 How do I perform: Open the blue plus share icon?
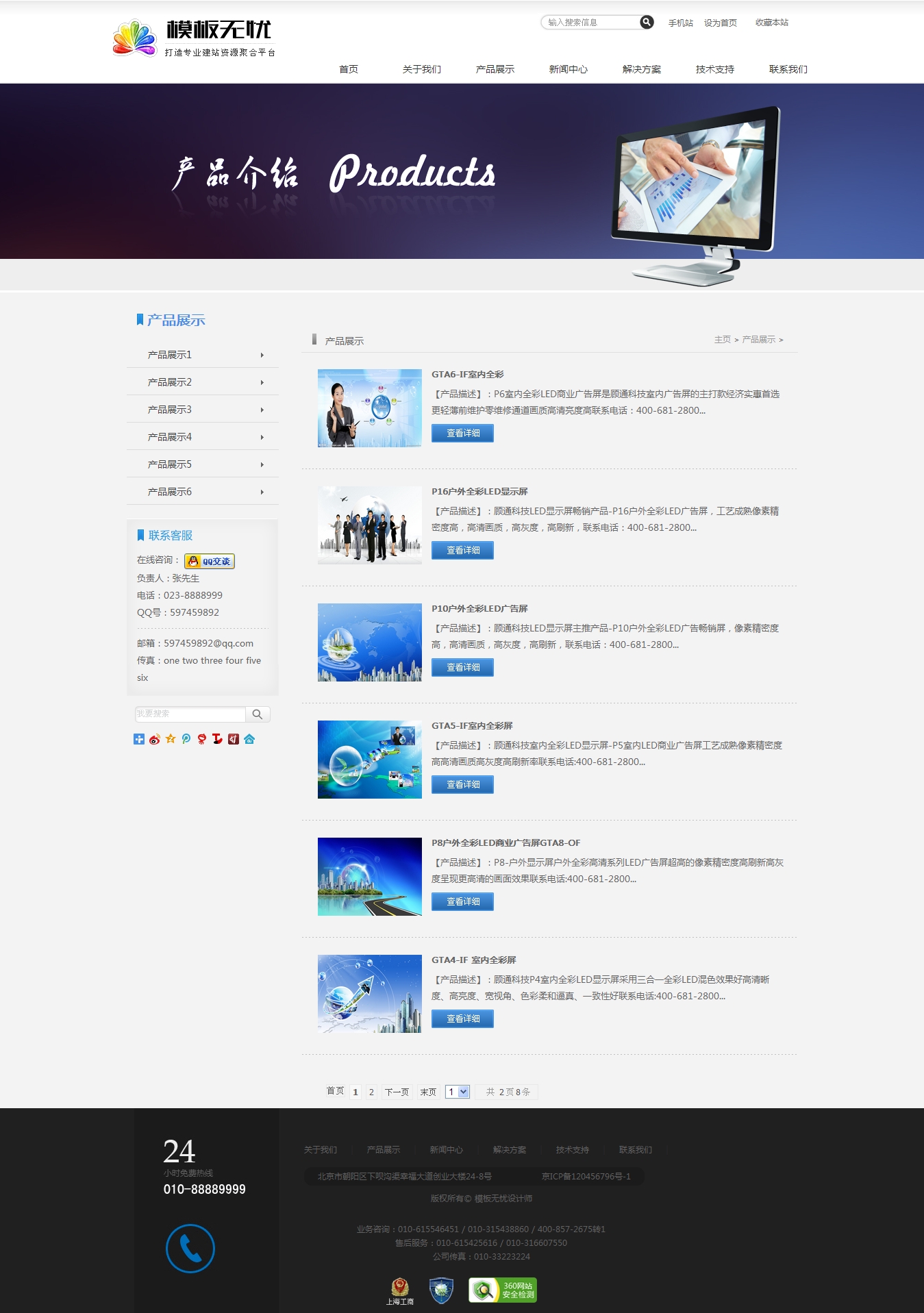(x=139, y=739)
